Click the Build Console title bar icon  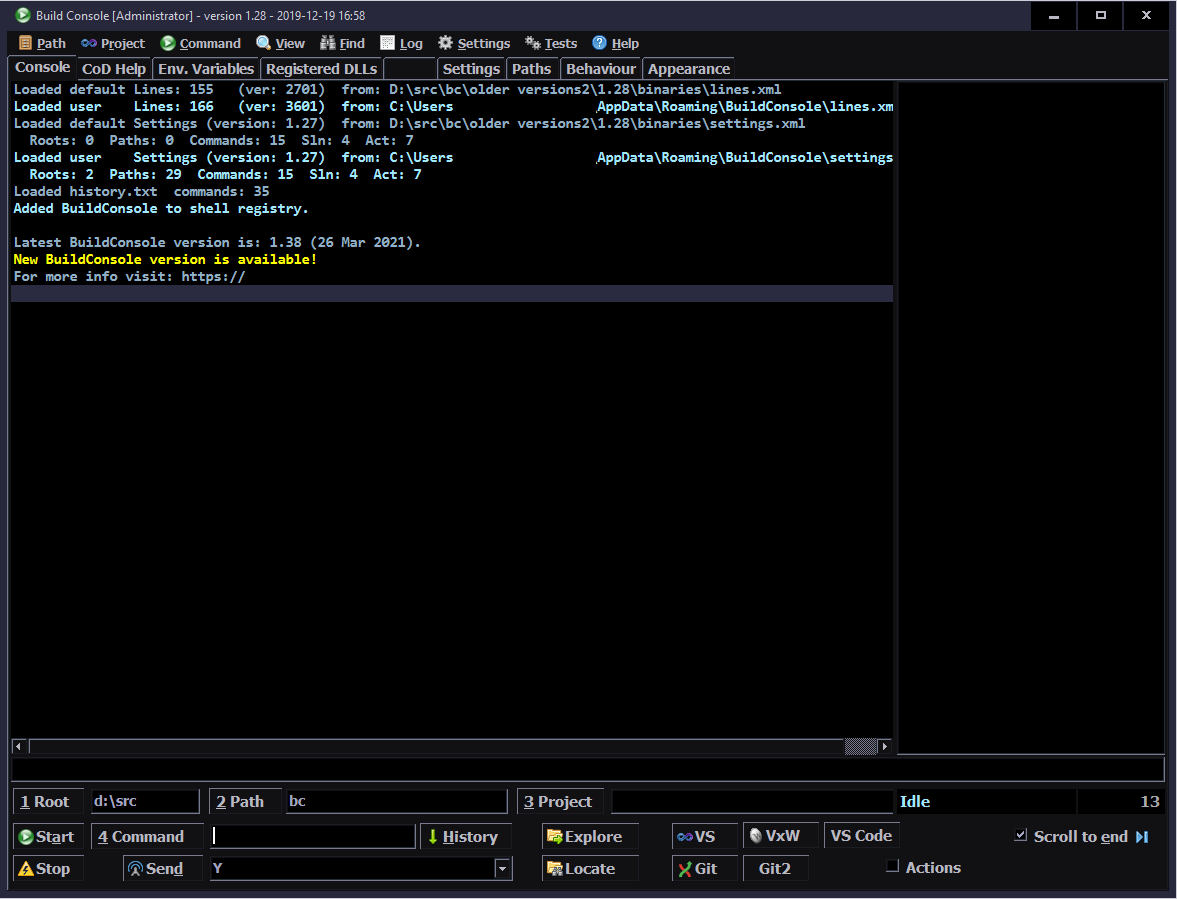(x=23, y=15)
